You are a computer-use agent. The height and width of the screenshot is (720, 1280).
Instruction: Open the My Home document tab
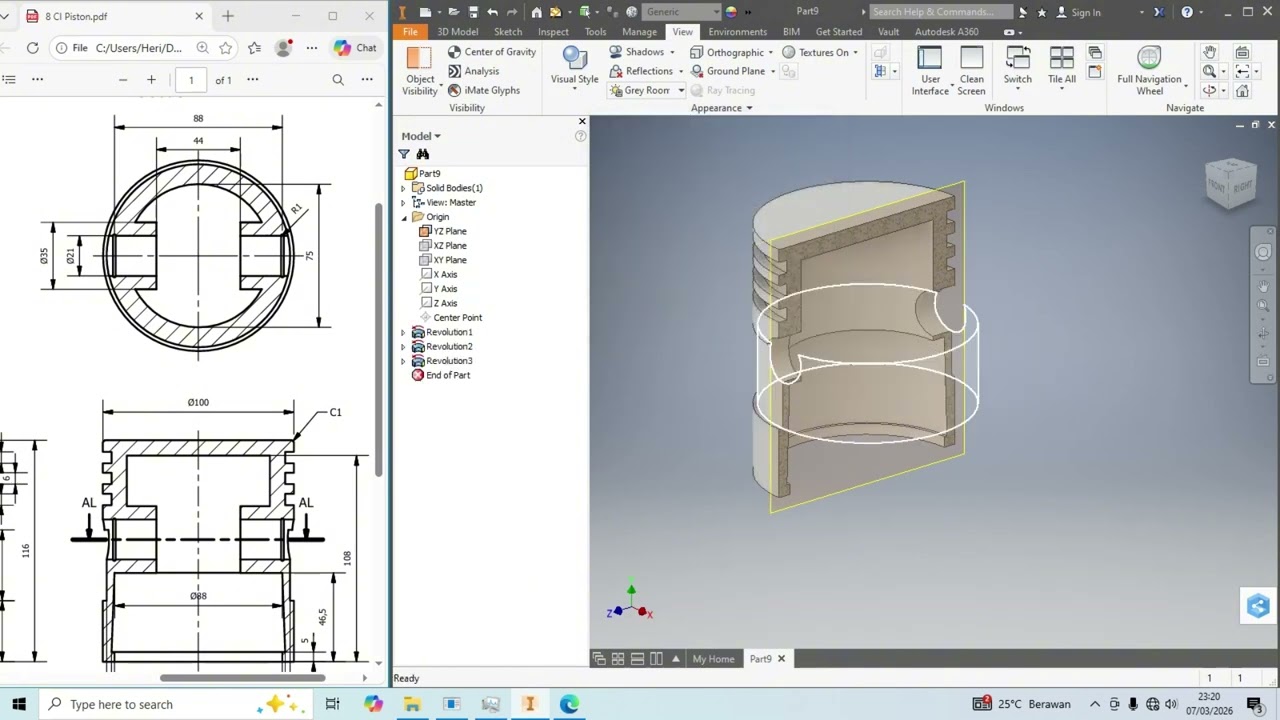[713, 659]
